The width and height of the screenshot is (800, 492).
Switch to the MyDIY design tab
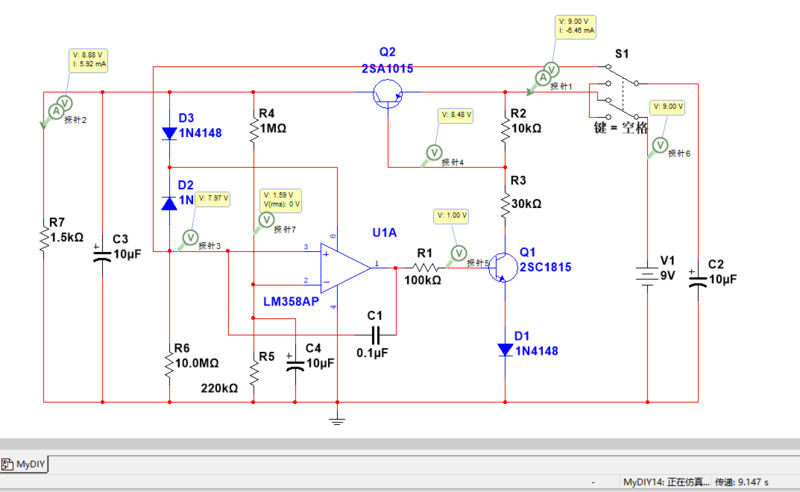point(26,464)
